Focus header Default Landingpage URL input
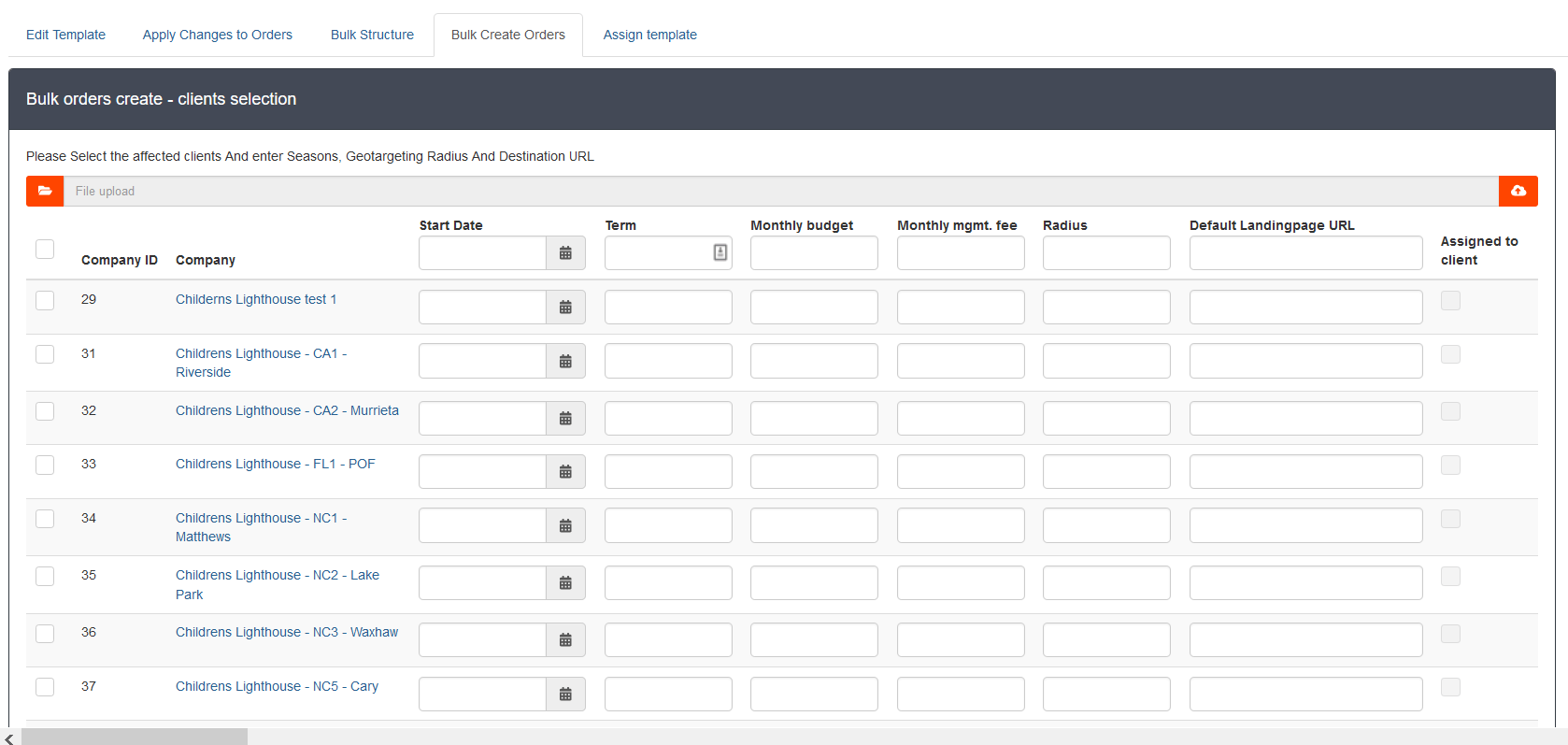 1305,253
